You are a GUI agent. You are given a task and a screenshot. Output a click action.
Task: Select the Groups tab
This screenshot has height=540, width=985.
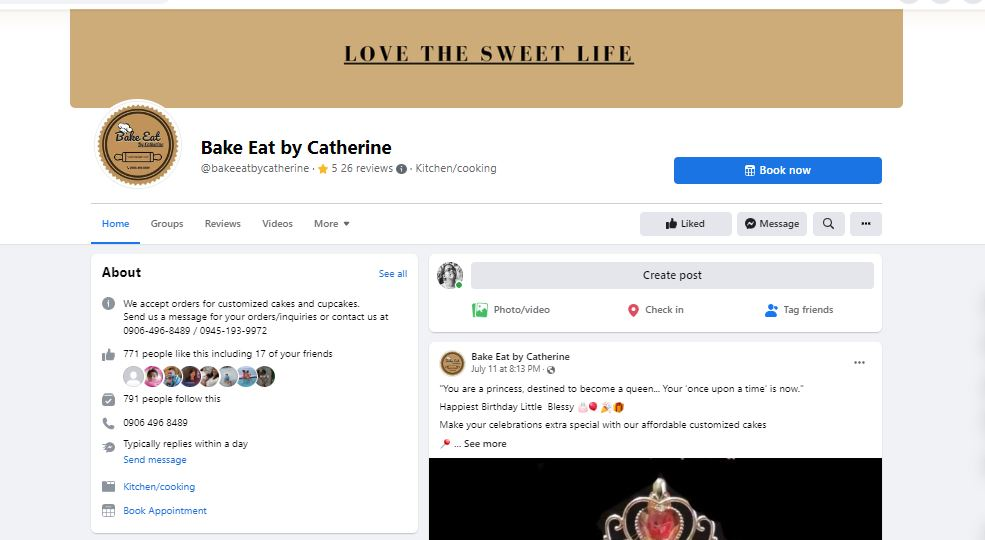point(167,224)
